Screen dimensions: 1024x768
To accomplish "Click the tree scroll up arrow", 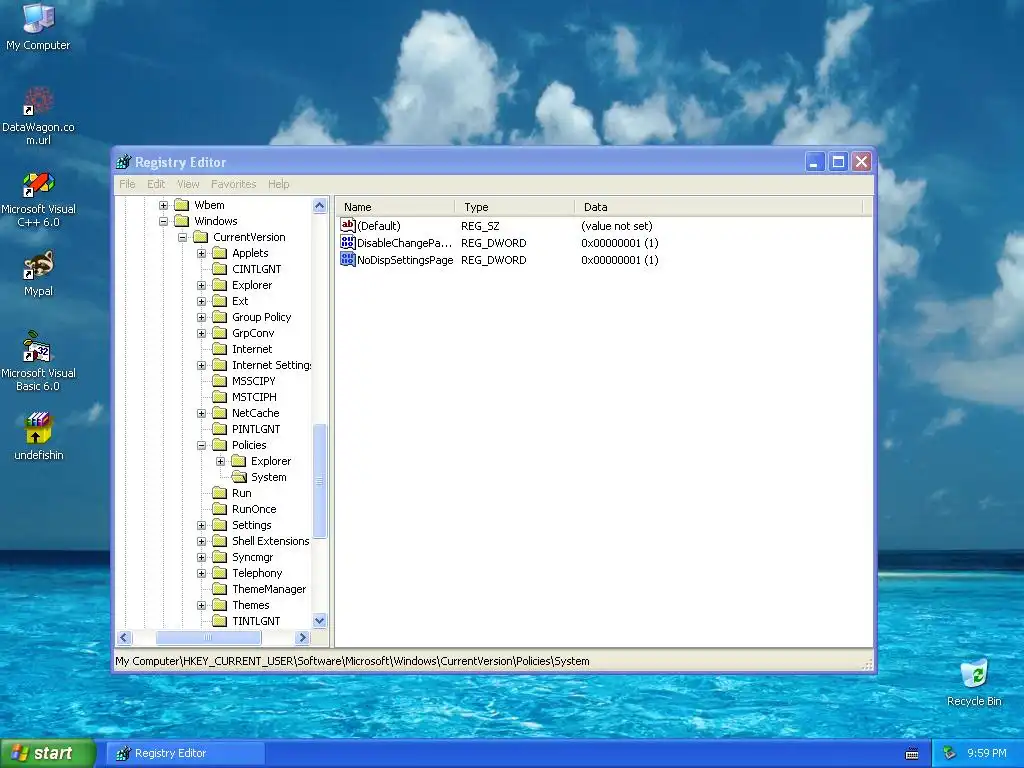I will point(319,206).
